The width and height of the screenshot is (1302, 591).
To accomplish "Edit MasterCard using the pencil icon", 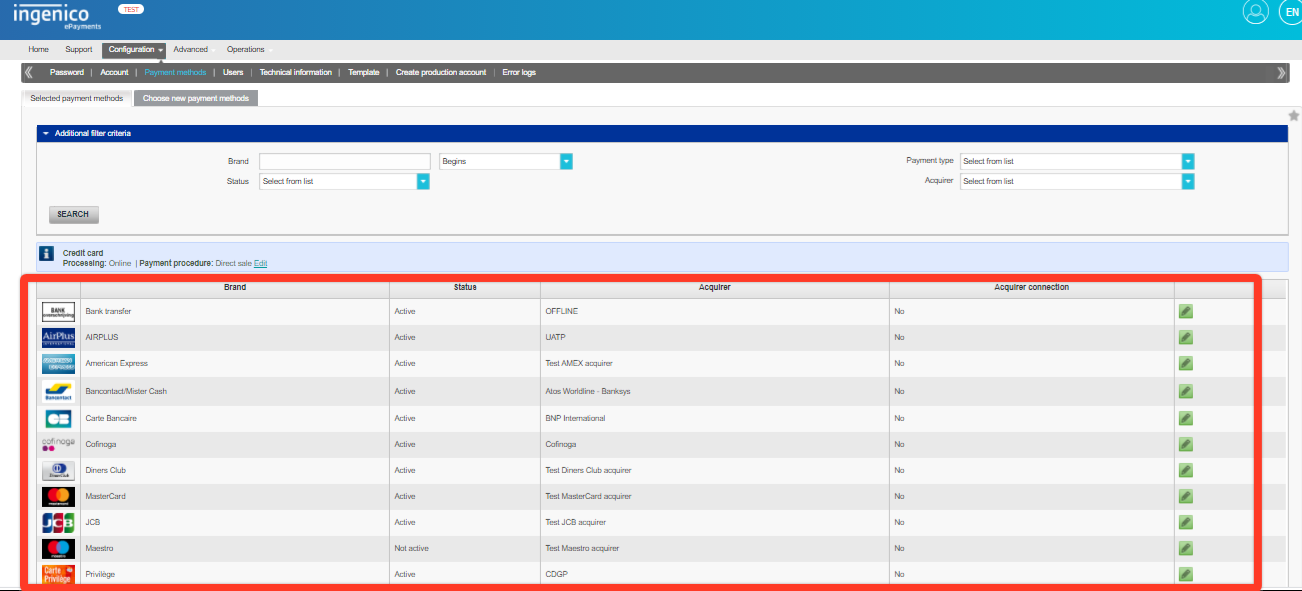I will pos(1186,496).
